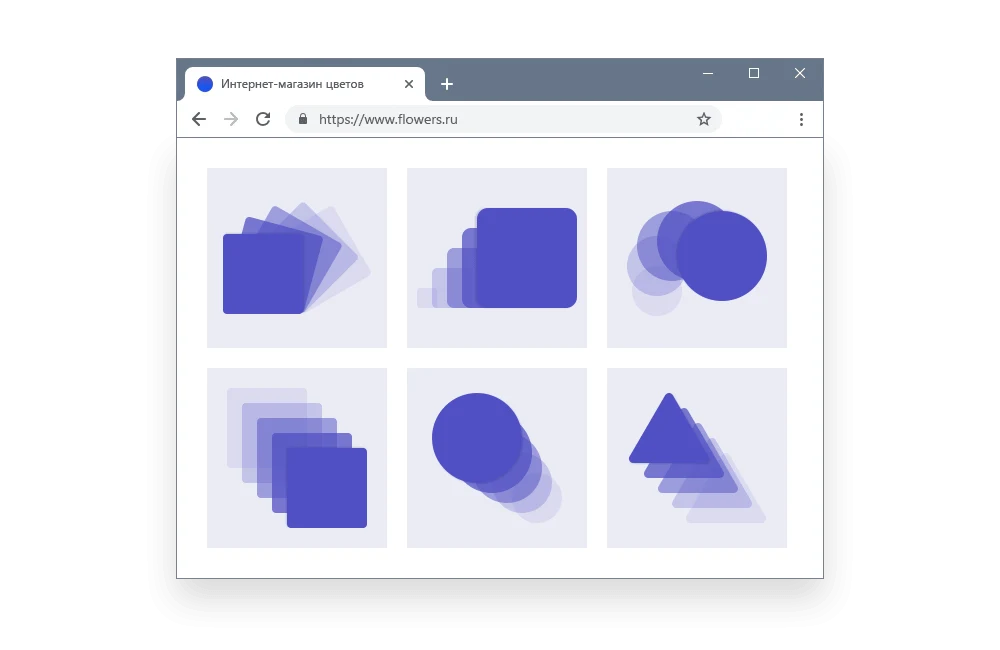Select the overlapping fading circles thumbnail

696,258
